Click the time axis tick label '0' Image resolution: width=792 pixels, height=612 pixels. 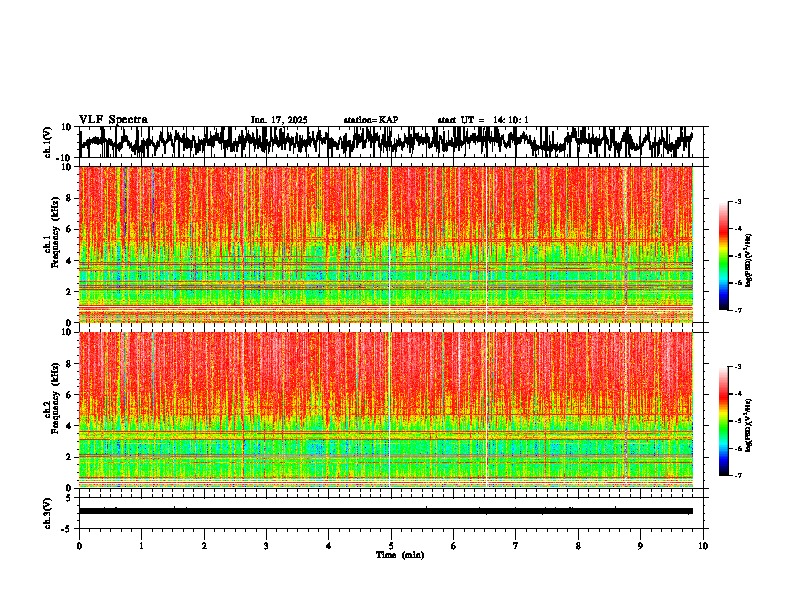coord(79,546)
